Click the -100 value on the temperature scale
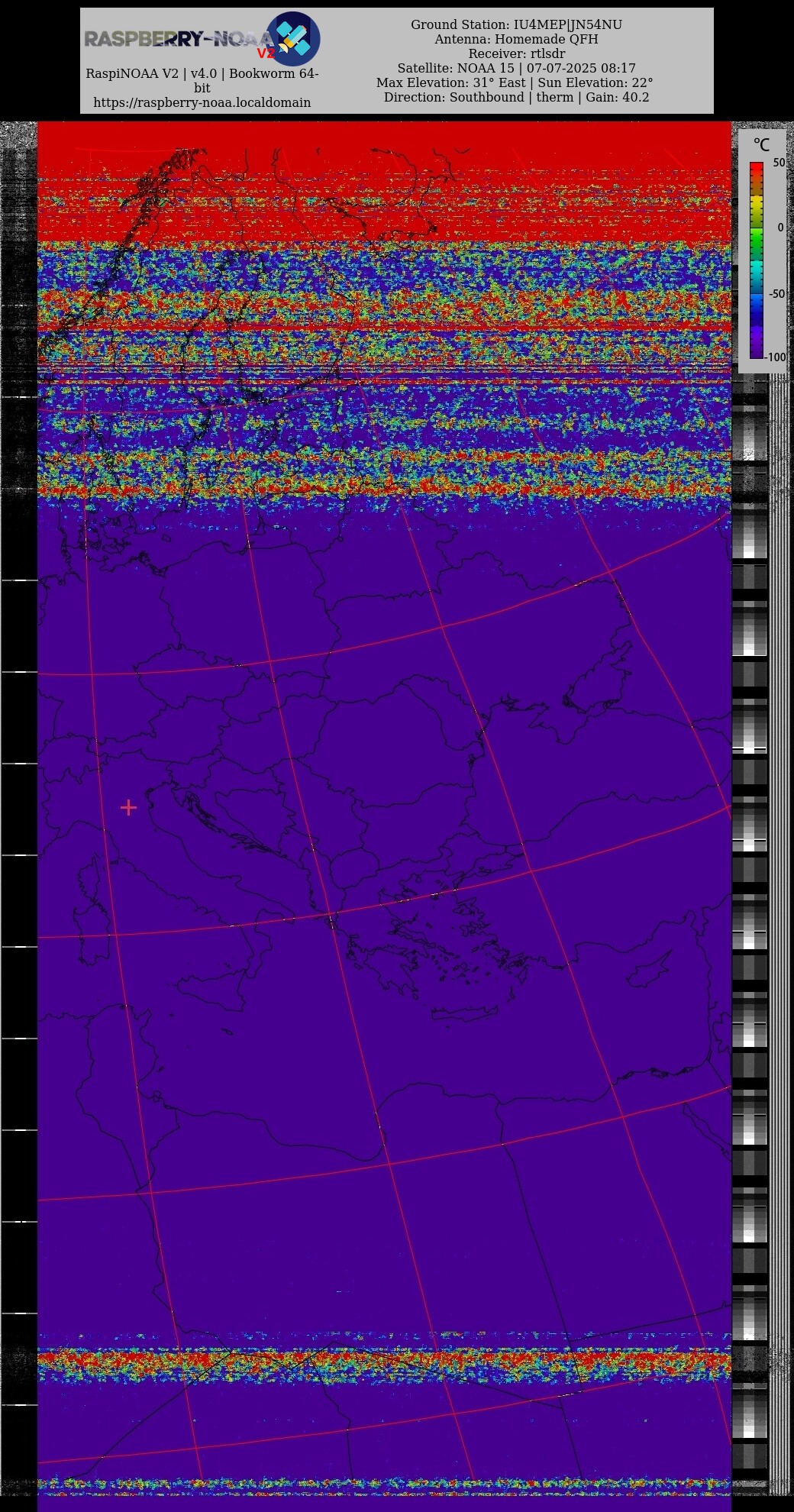 pyautogui.click(x=776, y=357)
